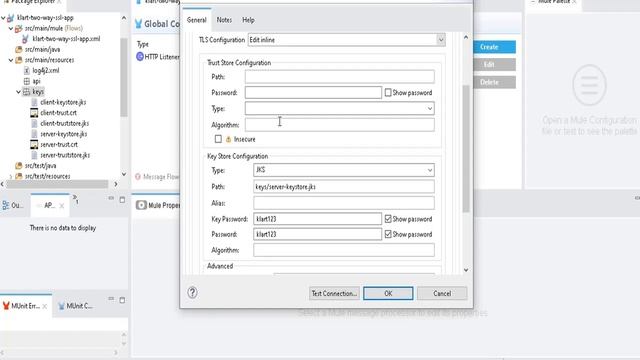Screen dimensions: 640x360
Task: Focus the Key Store Algorithm field
Action: coord(344,250)
